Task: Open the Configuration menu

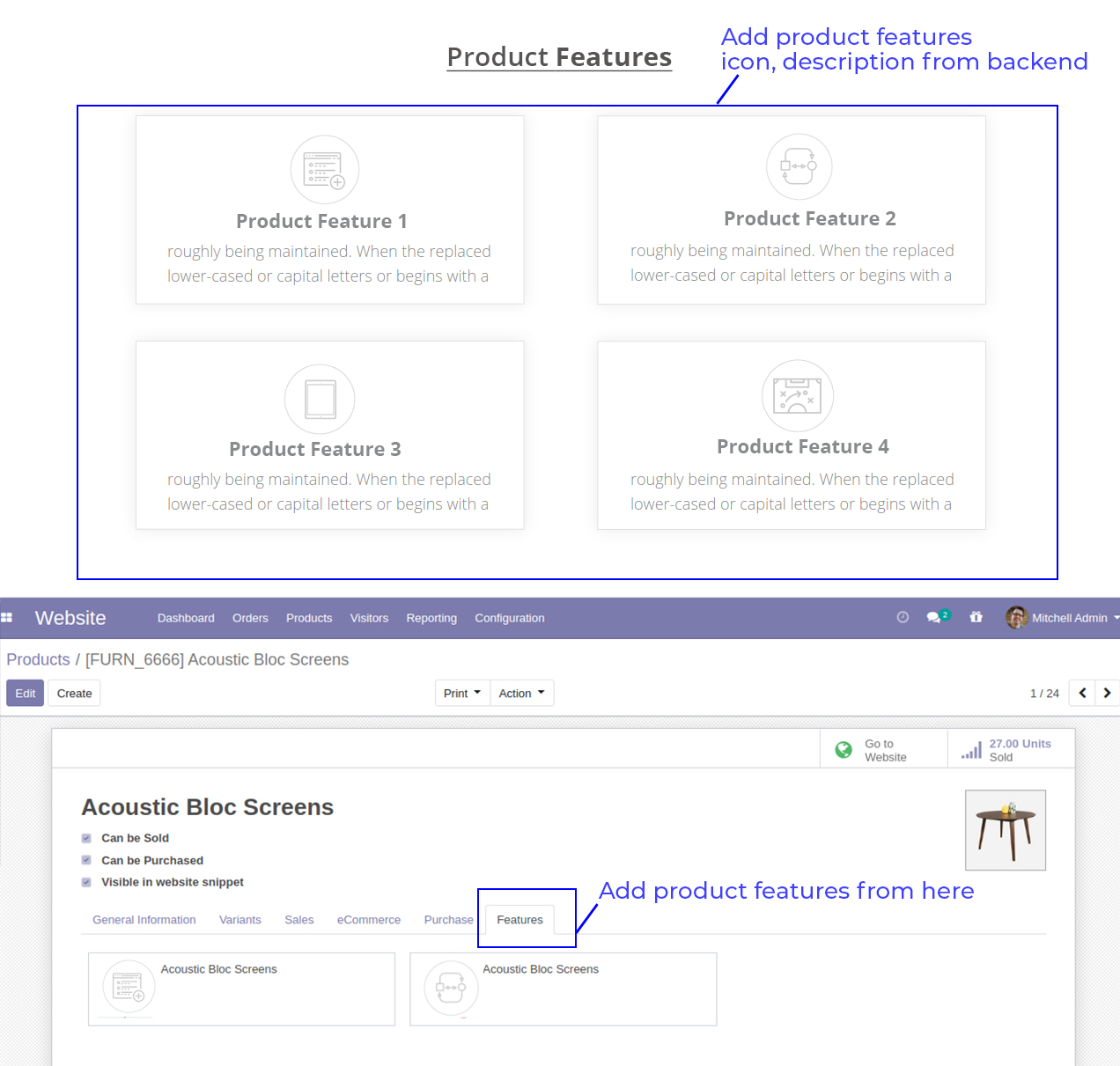Action: [510, 618]
